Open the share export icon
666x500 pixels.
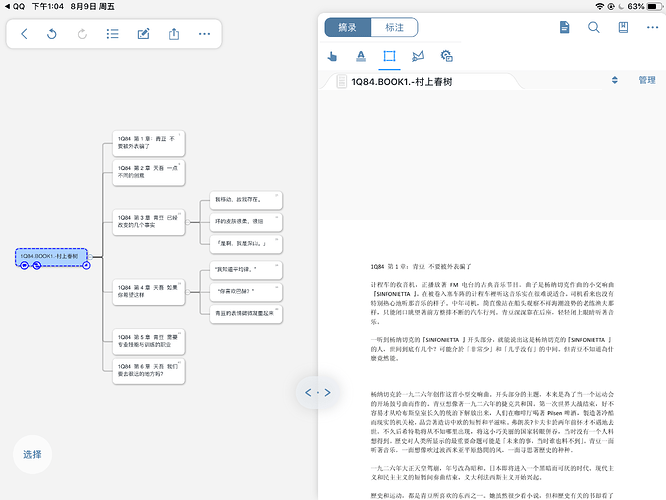coord(174,34)
